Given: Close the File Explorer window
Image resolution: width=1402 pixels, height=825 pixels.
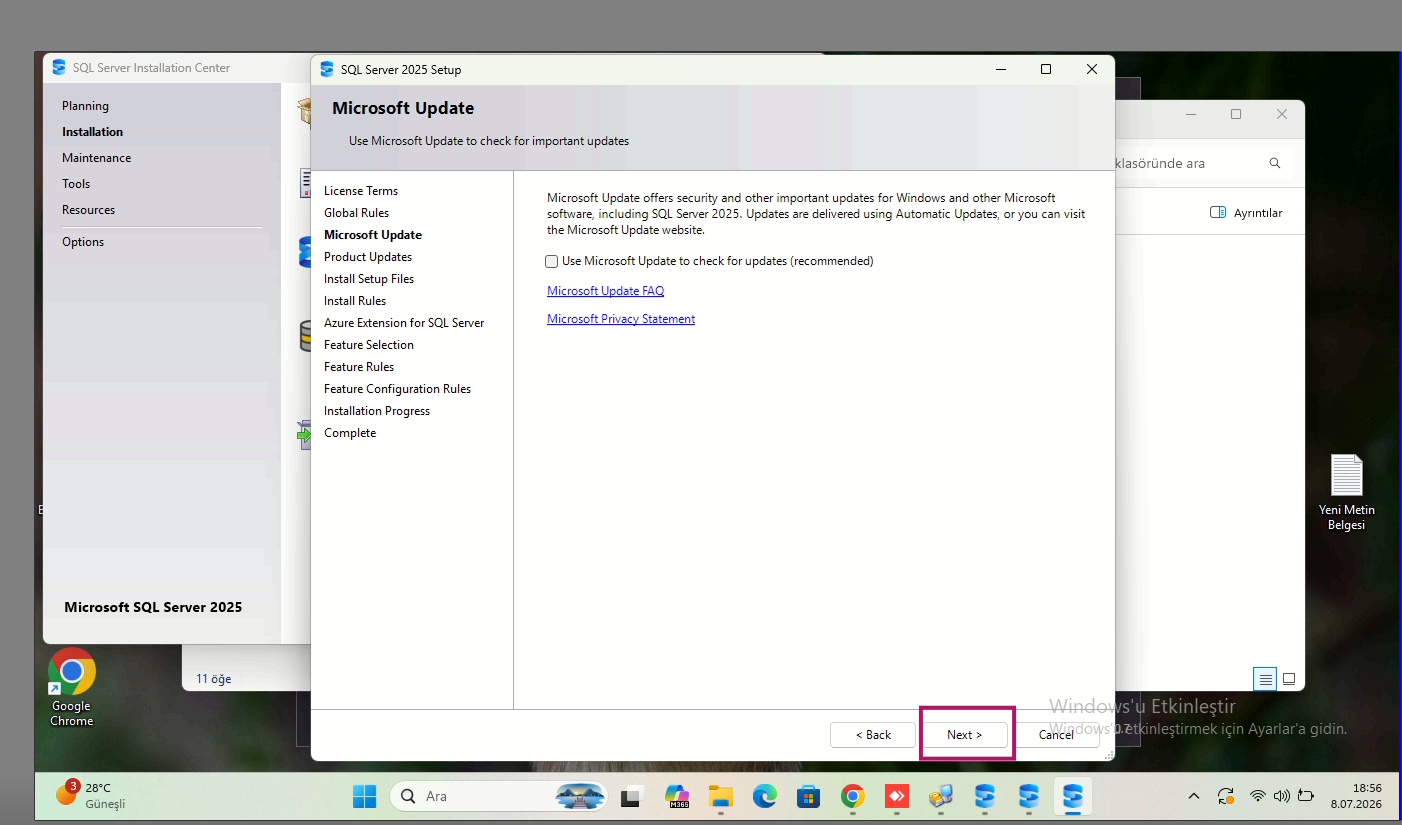Looking at the screenshot, I should 1282,115.
